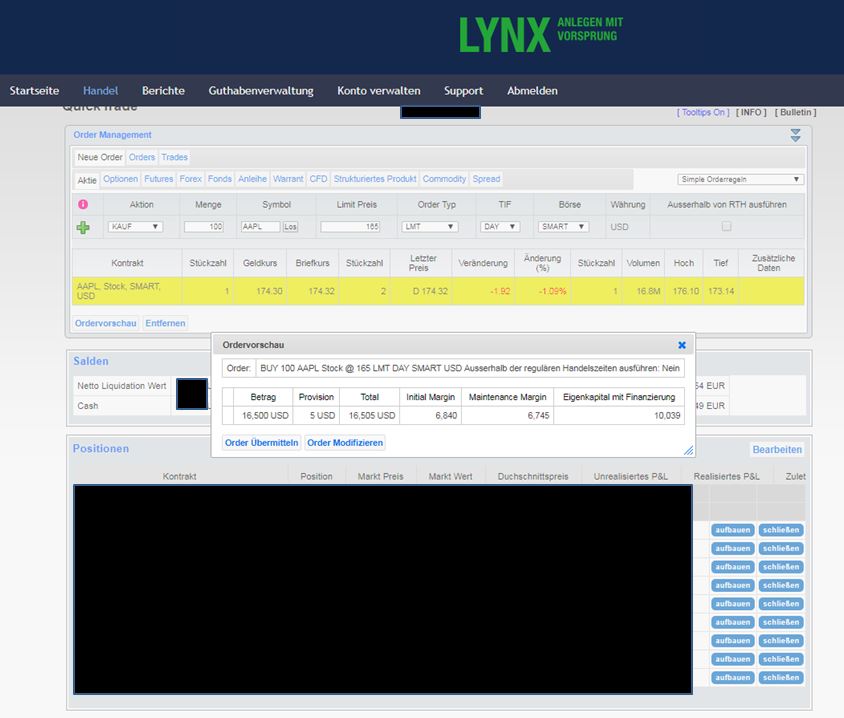844x718 pixels.
Task: Click the INFO link
Action: [751, 112]
